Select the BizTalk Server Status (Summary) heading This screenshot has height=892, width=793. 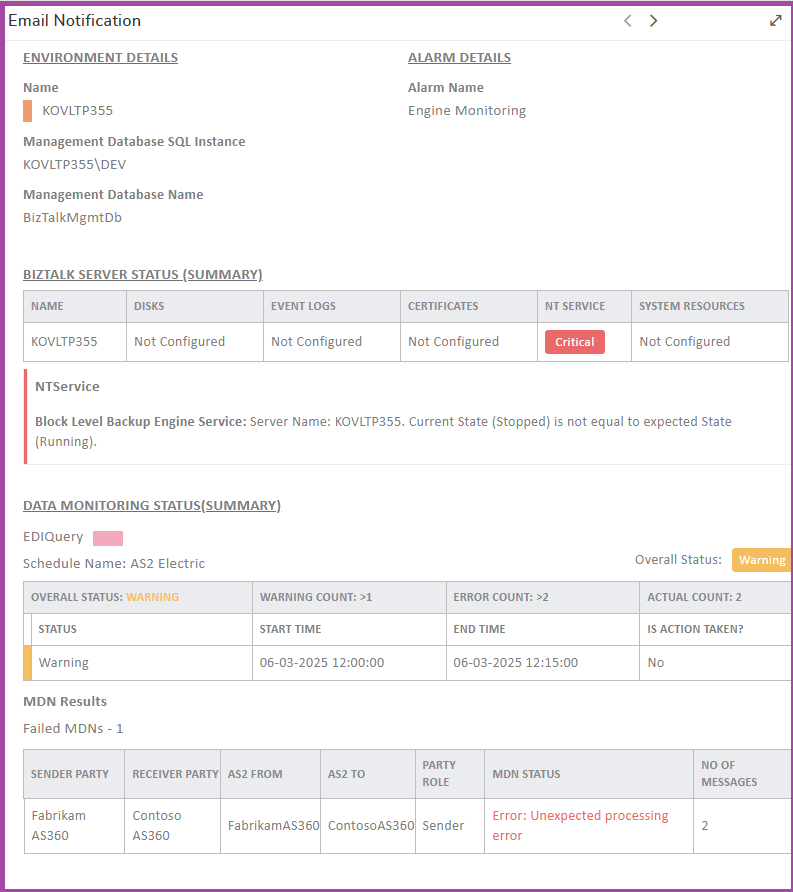[143, 274]
